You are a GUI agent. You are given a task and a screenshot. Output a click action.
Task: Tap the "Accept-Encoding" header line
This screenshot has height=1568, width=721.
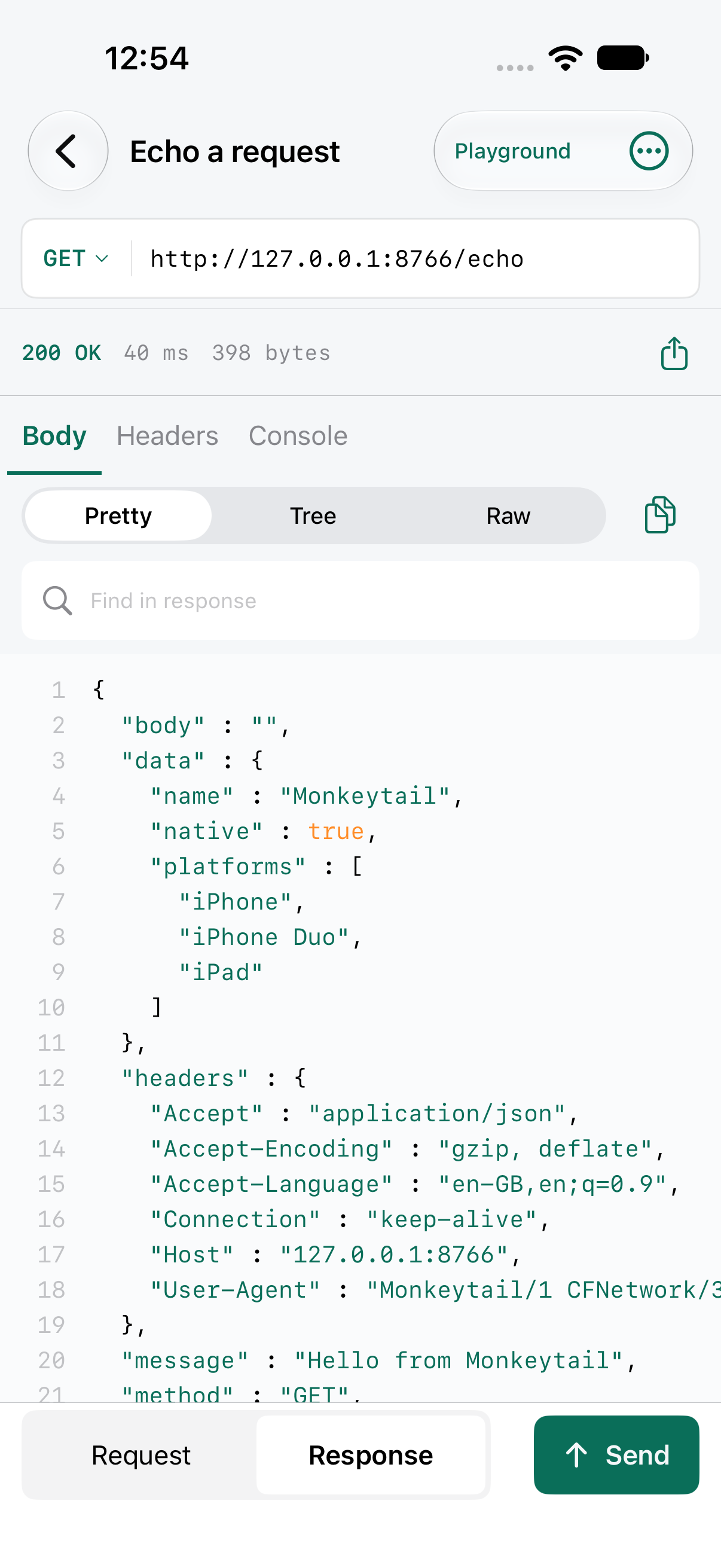click(x=407, y=1149)
